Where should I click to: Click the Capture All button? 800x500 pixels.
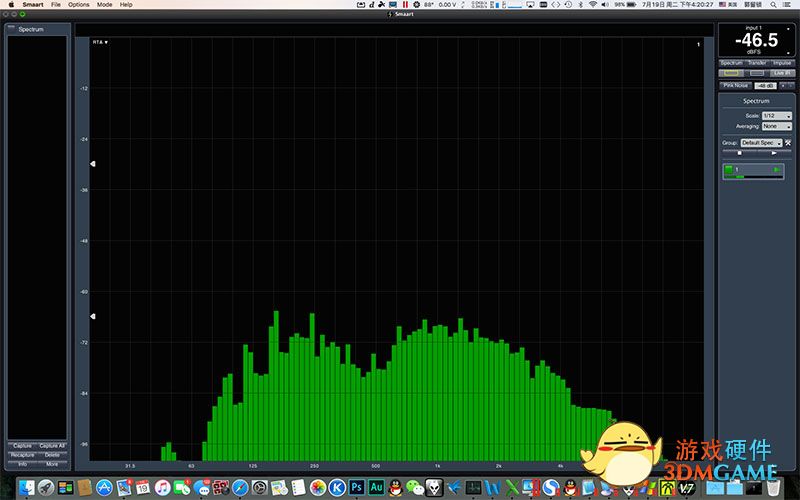coord(52,445)
